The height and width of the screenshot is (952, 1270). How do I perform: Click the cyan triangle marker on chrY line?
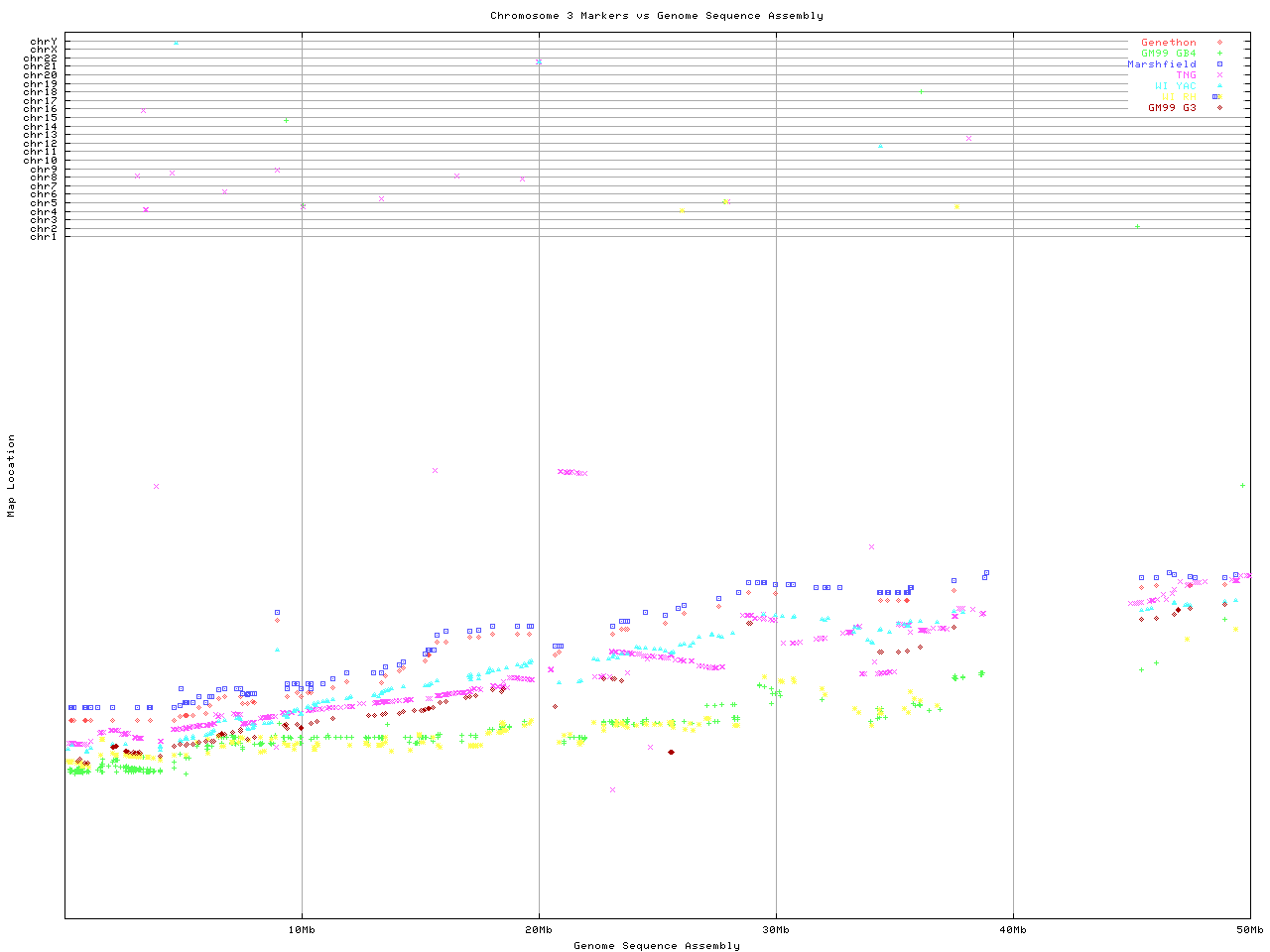click(177, 43)
